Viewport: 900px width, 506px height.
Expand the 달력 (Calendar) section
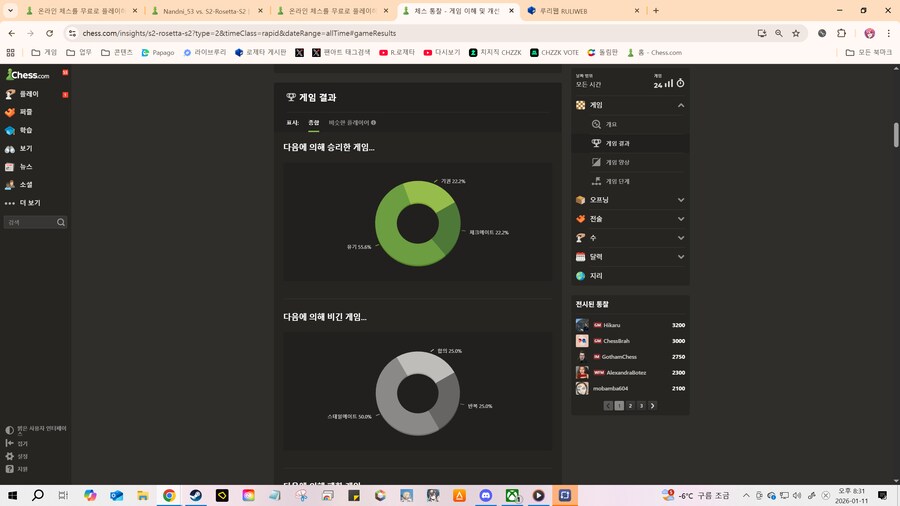point(630,257)
